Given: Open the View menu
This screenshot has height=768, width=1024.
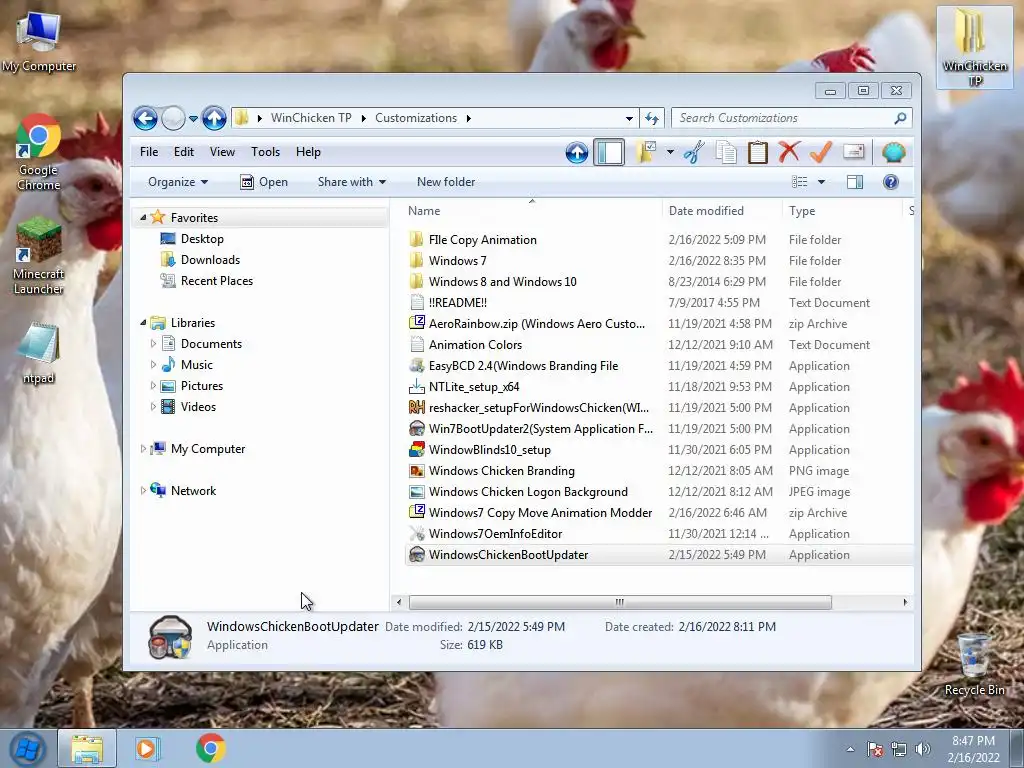Looking at the screenshot, I should (x=222, y=152).
